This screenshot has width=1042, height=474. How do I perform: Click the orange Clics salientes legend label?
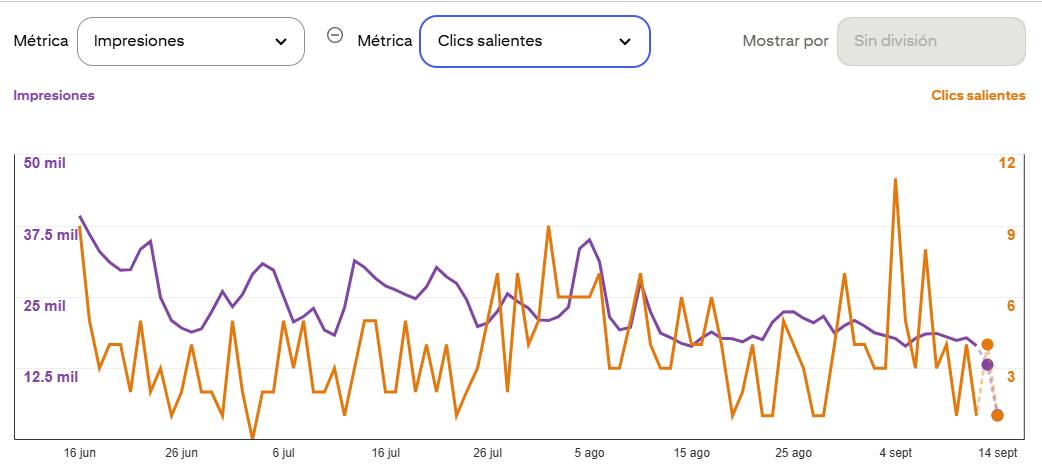point(978,95)
